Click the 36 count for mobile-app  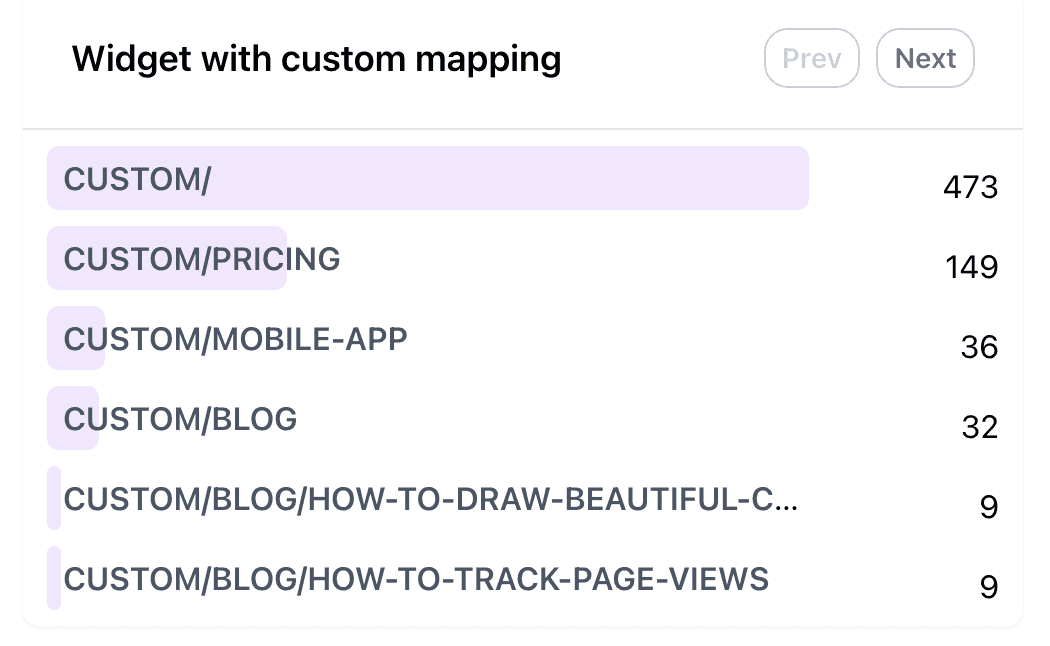[979, 347]
